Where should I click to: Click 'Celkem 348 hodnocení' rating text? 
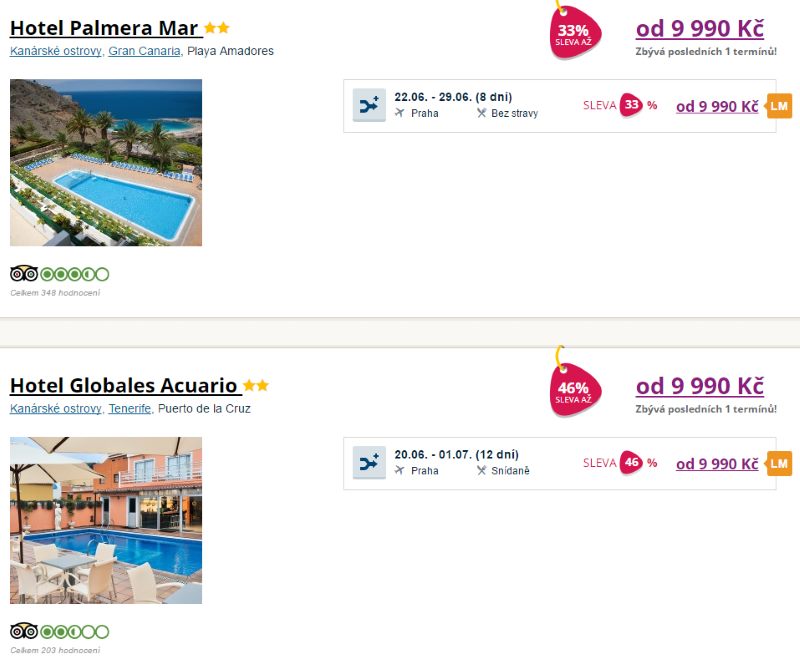click(x=55, y=293)
